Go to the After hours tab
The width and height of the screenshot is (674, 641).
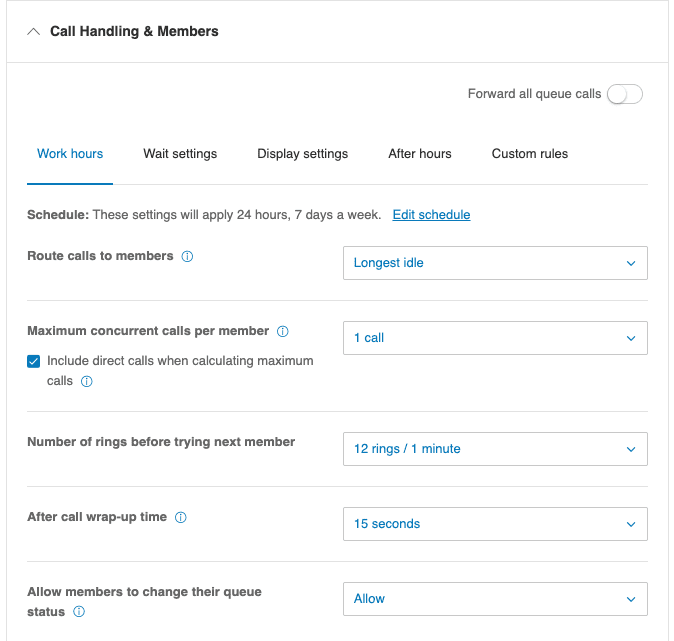419,154
